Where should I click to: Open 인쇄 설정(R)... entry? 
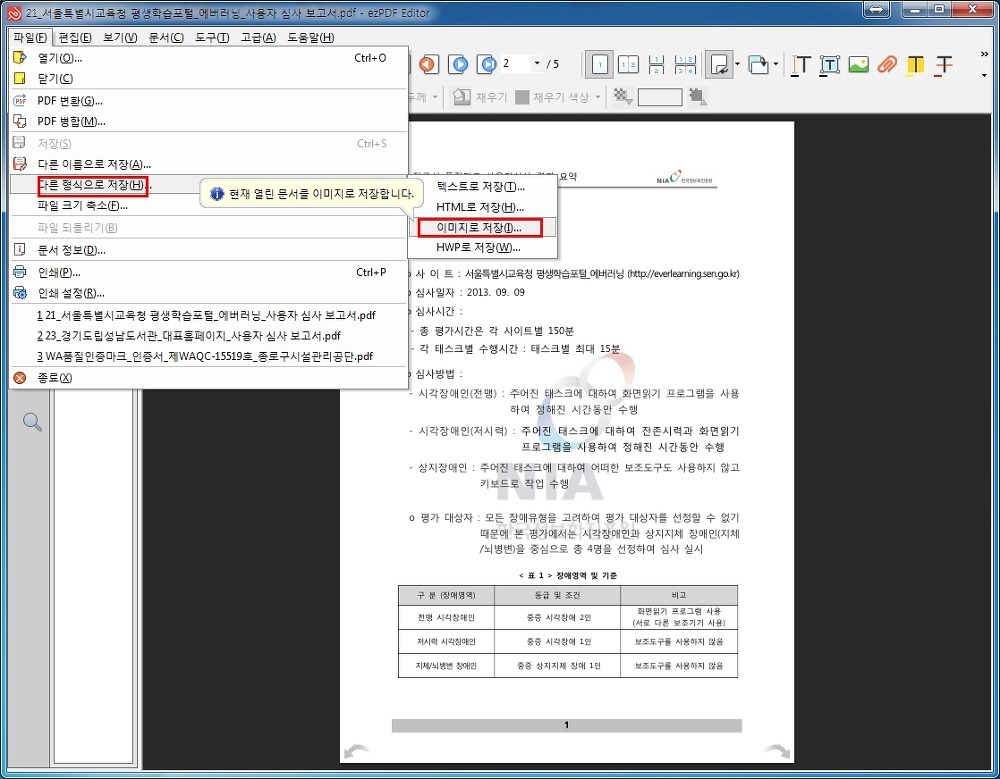coord(209,293)
